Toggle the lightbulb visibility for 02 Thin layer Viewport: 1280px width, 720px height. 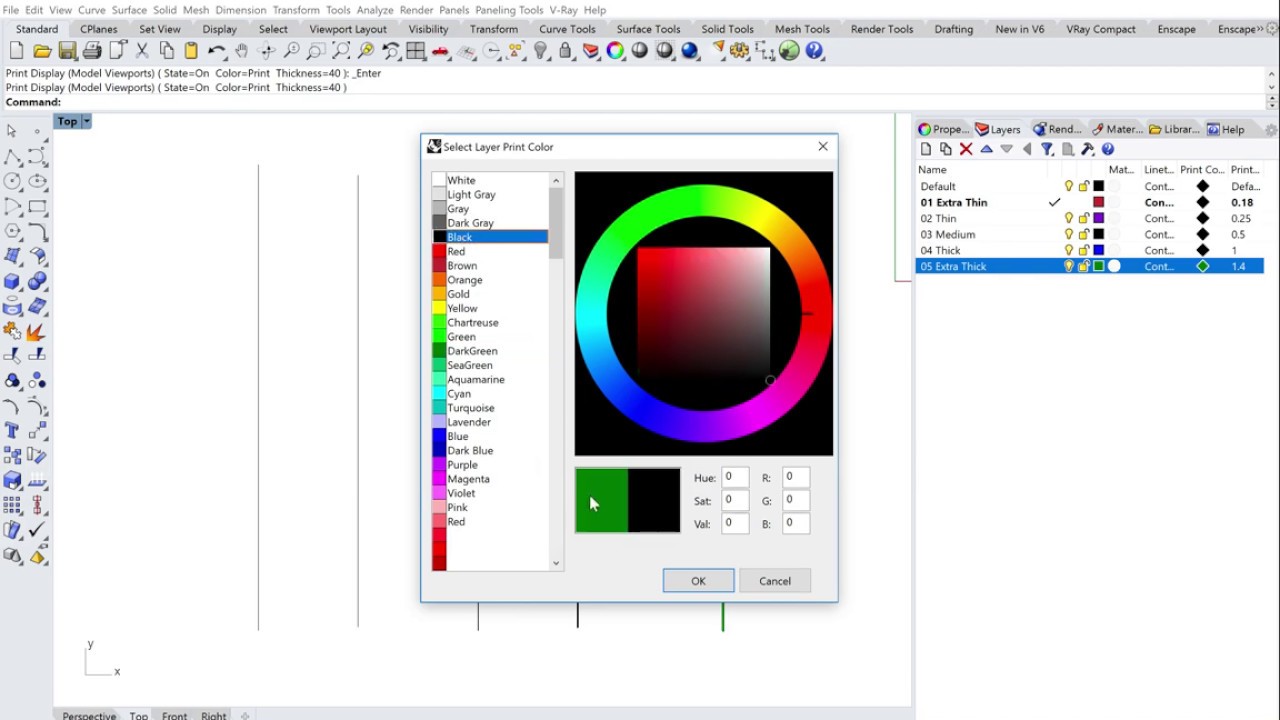point(1069,218)
